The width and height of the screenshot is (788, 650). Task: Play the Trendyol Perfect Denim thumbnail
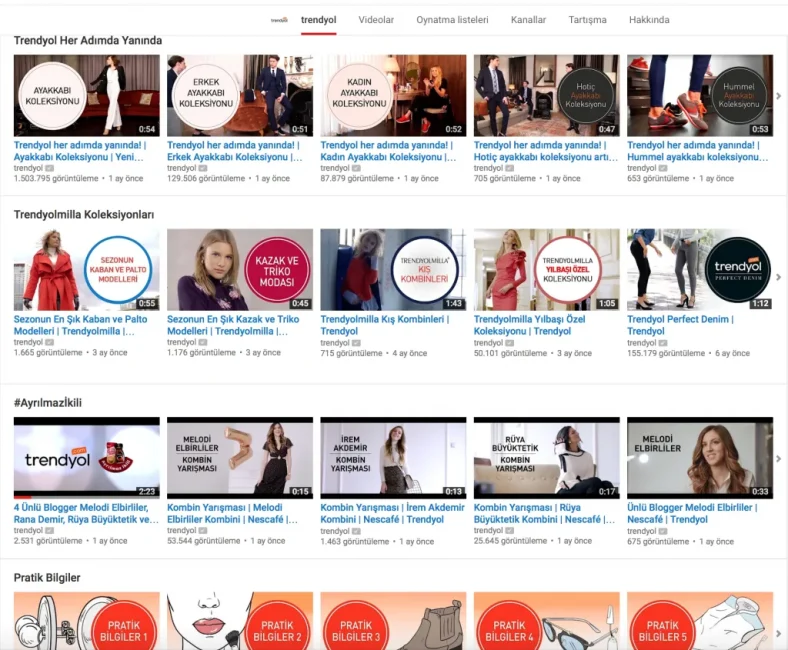click(x=700, y=270)
